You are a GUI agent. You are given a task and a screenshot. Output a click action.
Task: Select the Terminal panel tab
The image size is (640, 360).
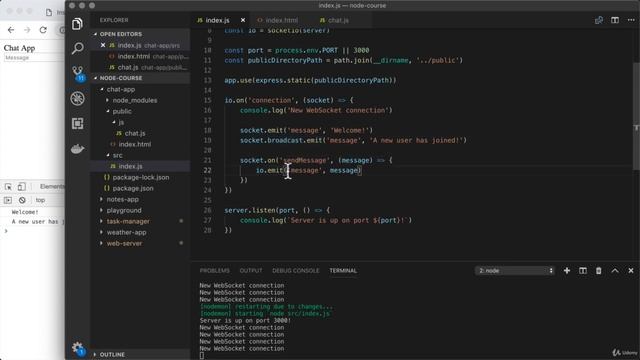[343, 271]
